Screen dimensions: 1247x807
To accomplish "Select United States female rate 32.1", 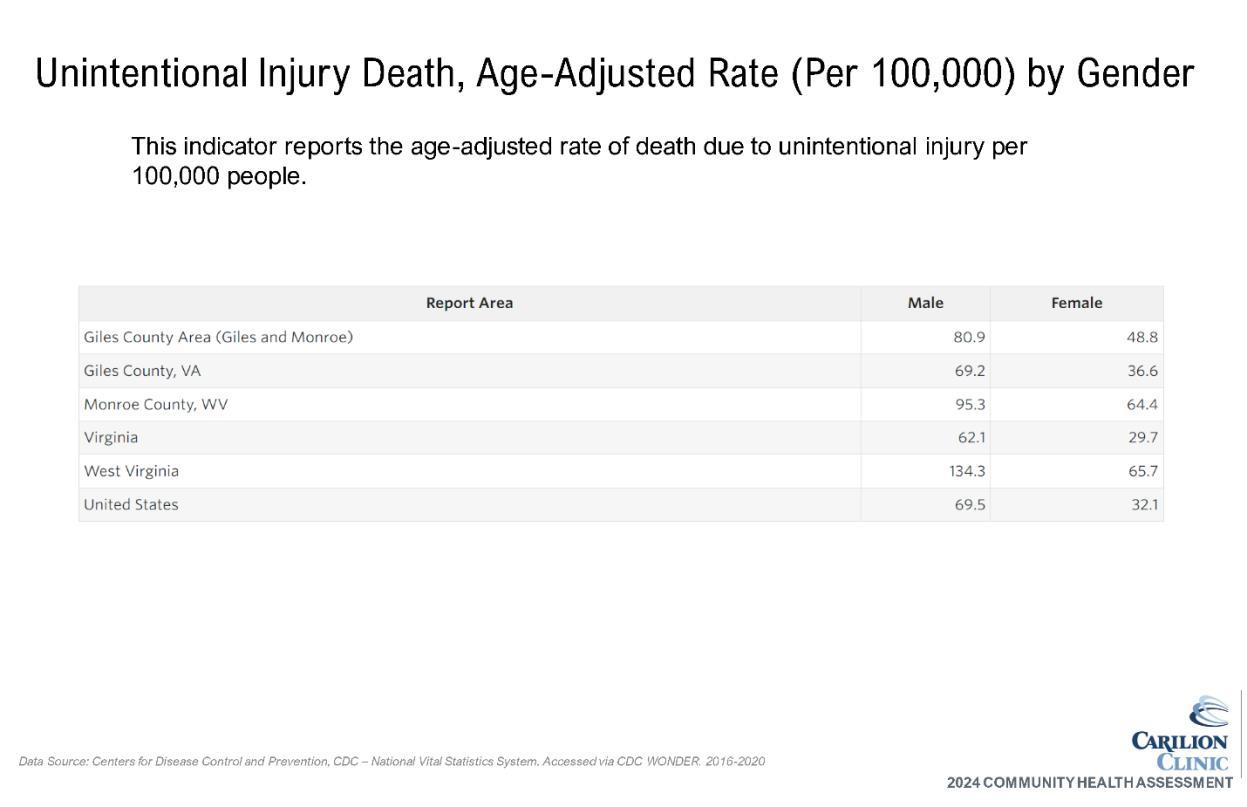I will (1145, 504).
